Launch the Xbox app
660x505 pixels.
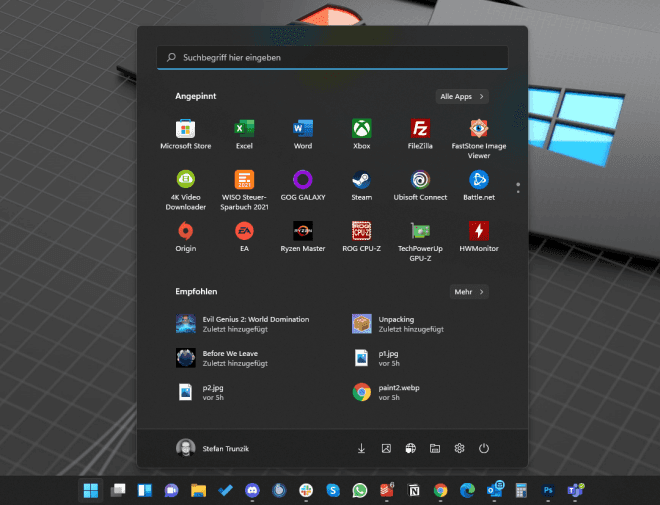tap(362, 135)
